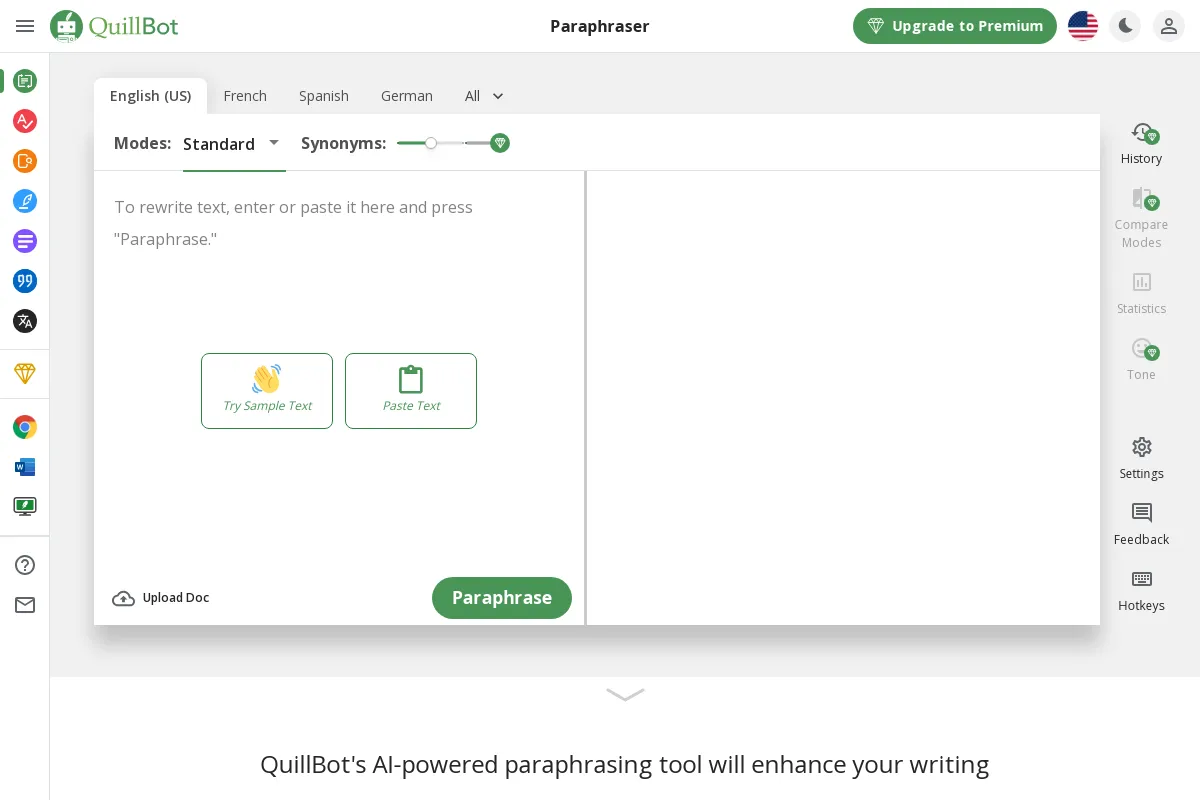Screen dimensions: 1200x800
Task: Open the History panel
Action: pyautogui.click(x=1141, y=143)
